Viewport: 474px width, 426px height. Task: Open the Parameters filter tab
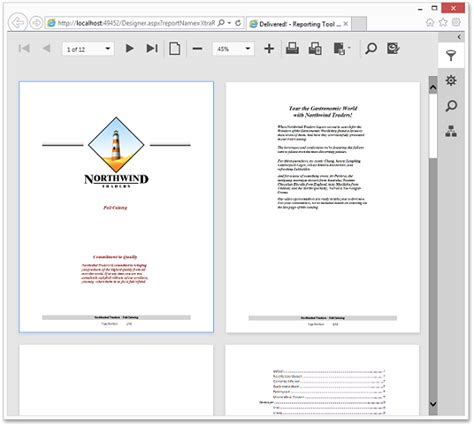coord(451,55)
